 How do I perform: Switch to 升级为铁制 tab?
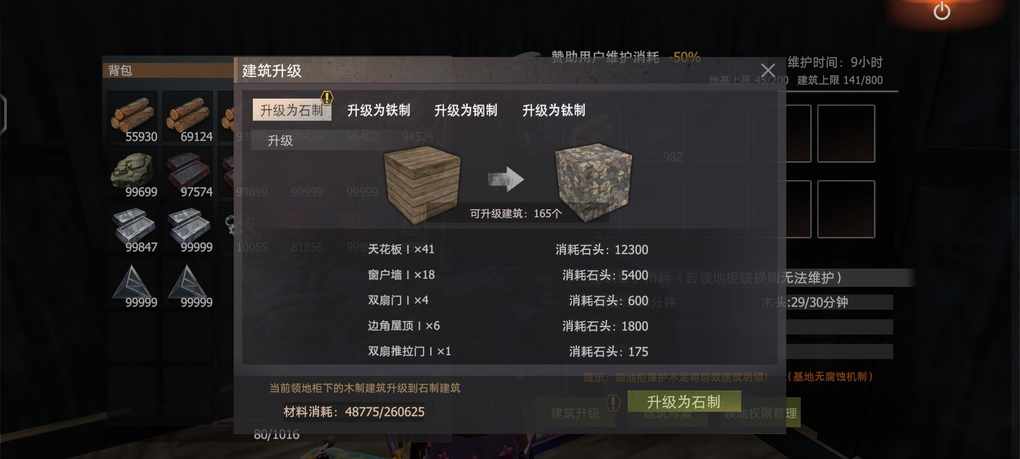(x=379, y=111)
